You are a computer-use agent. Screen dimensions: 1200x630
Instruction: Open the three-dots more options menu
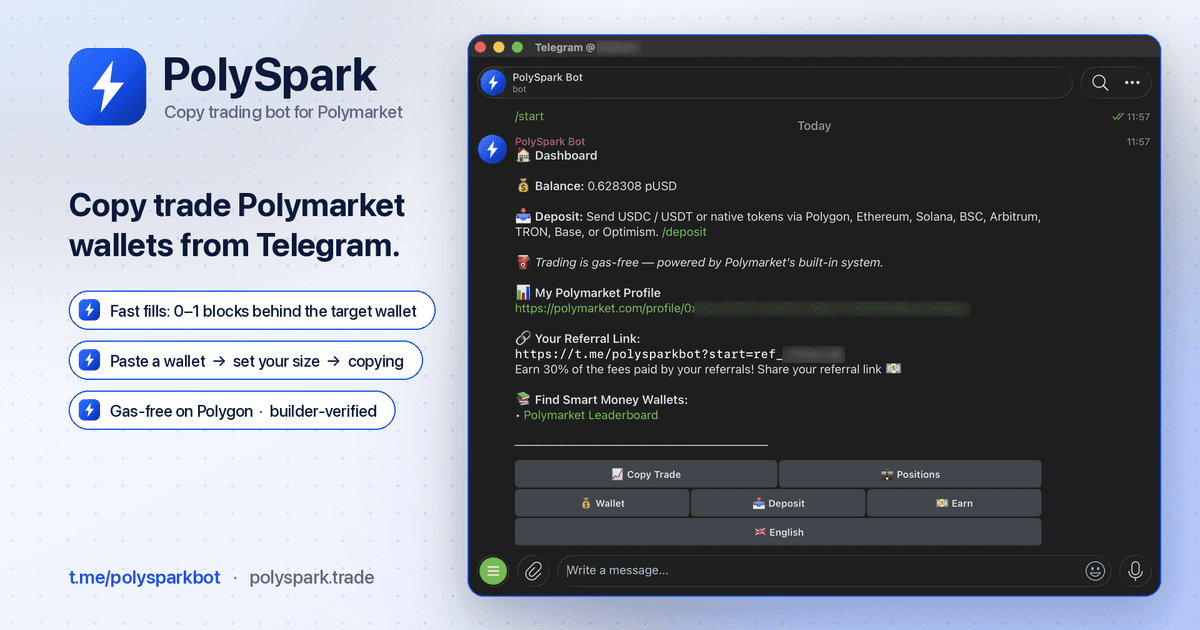pos(1132,83)
